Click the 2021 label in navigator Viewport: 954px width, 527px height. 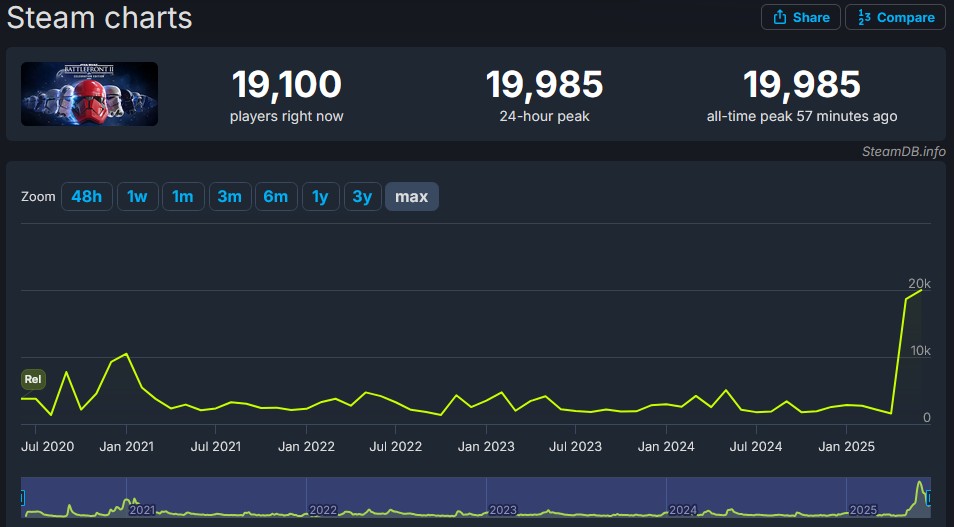[x=142, y=510]
